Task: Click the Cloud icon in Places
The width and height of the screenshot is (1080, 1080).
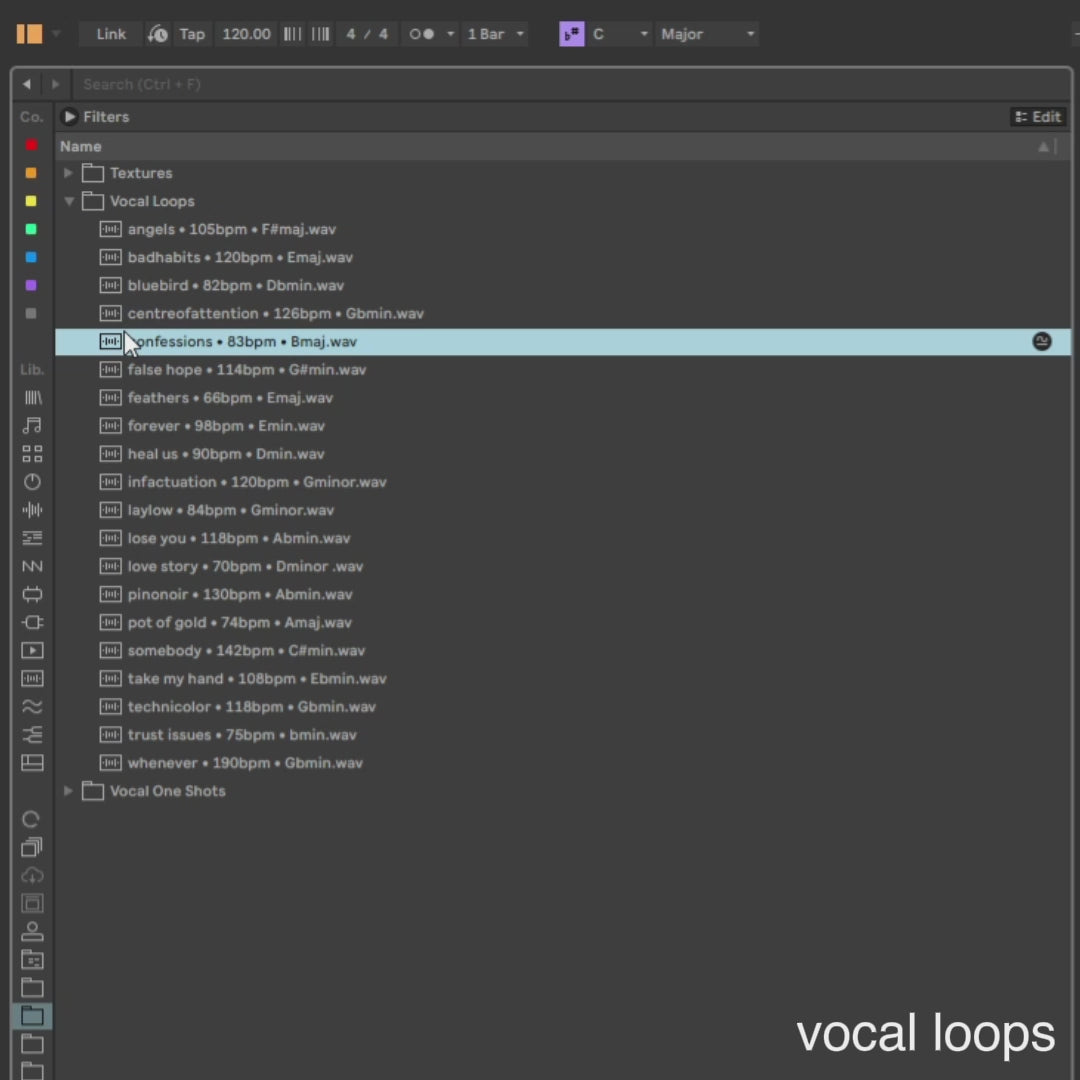Action: [32, 875]
